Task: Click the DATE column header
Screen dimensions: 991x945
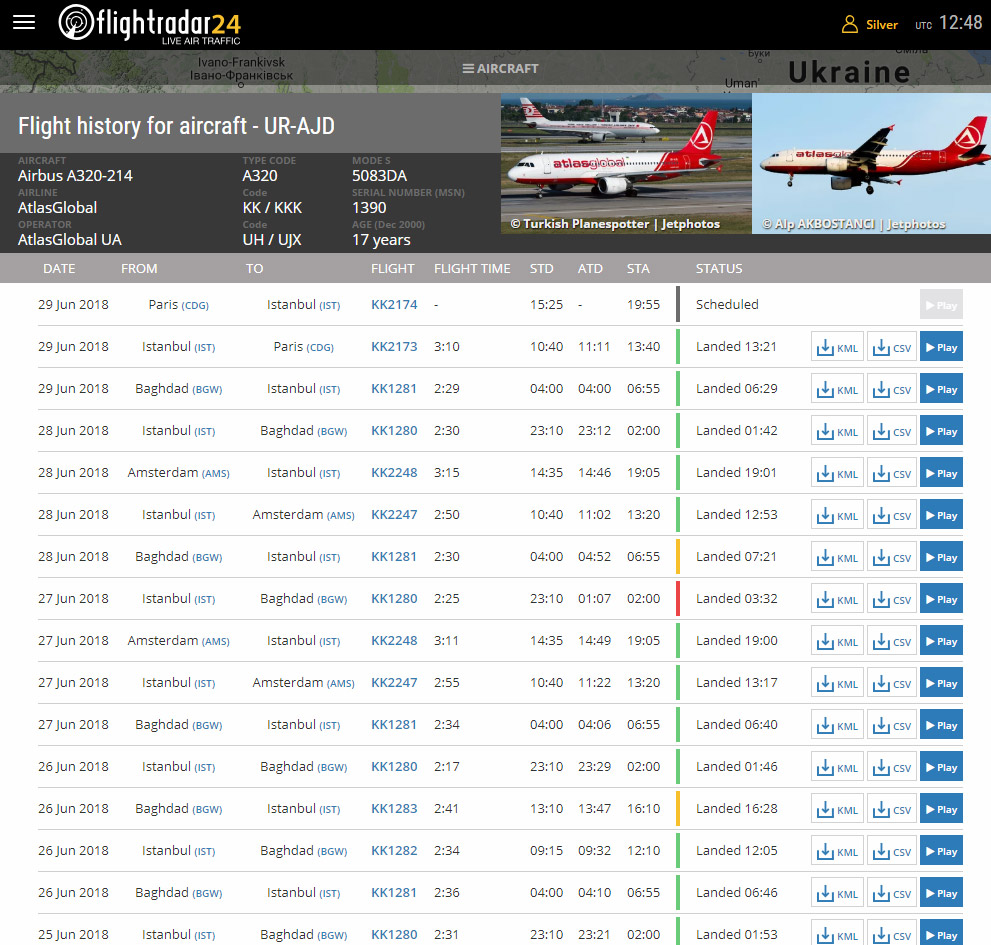Action: click(59, 269)
